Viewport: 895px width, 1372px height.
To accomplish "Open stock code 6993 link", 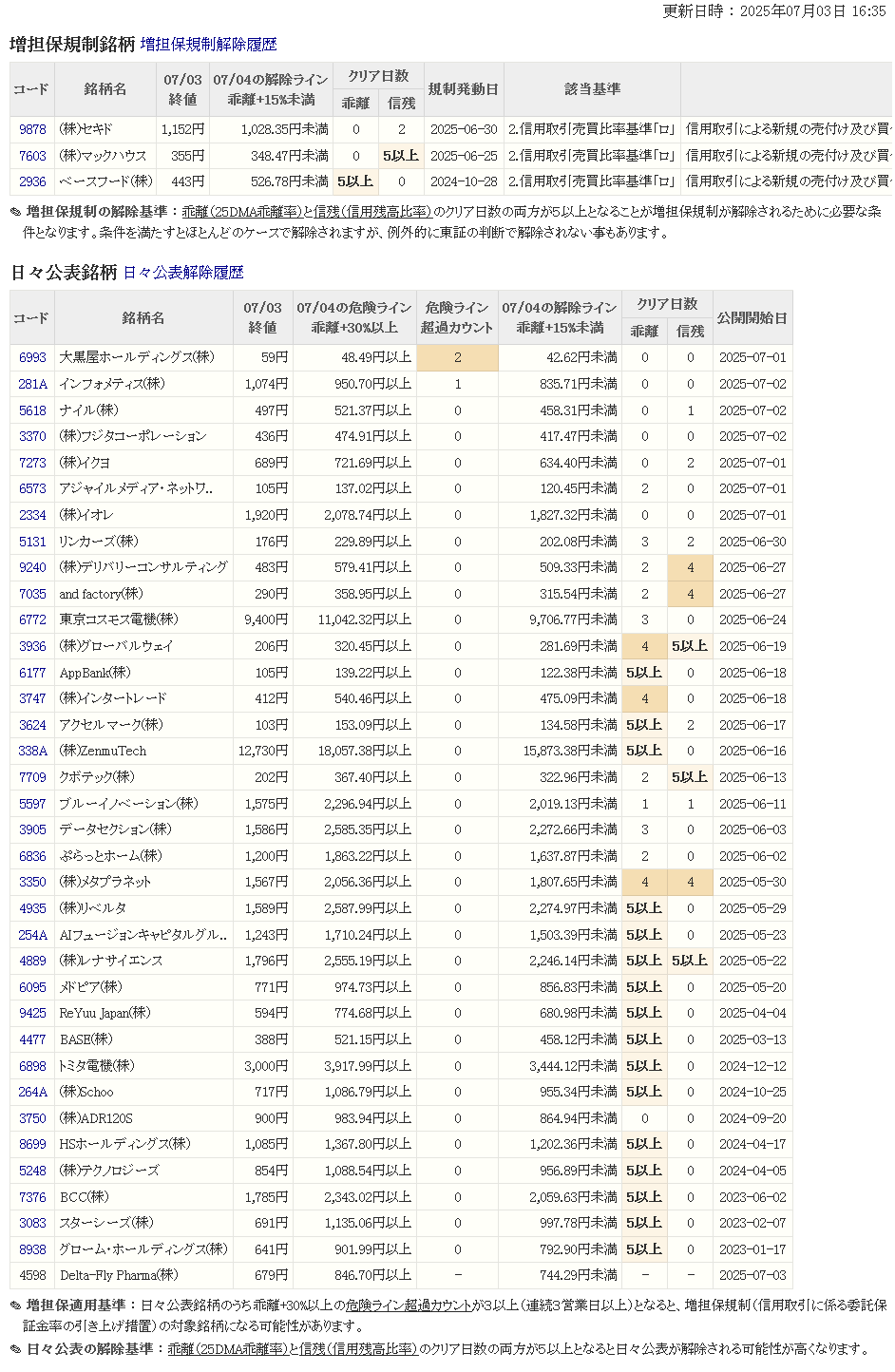I will pos(32,357).
